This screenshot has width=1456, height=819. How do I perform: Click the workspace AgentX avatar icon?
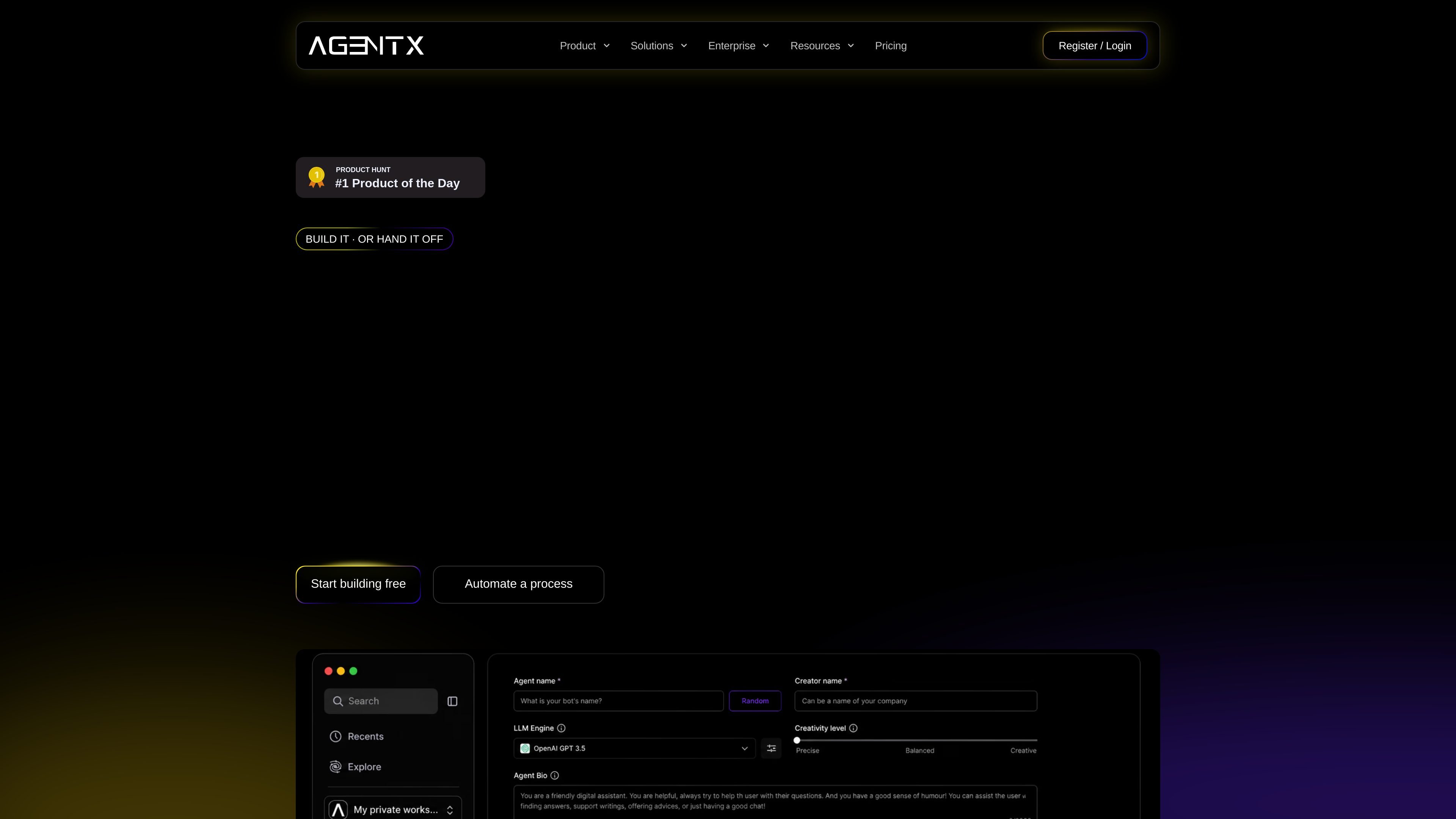coord(338,810)
